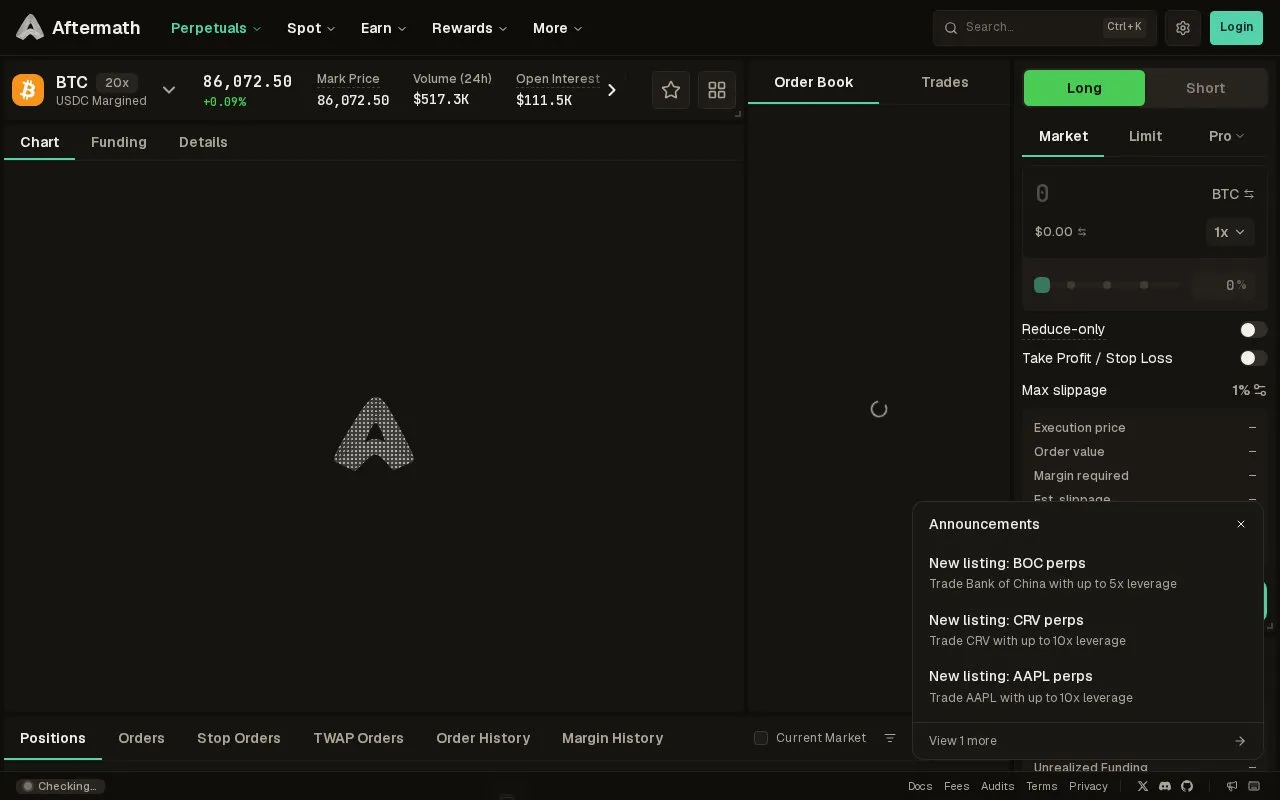Click View 1 more announcements

click(1088, 741)
